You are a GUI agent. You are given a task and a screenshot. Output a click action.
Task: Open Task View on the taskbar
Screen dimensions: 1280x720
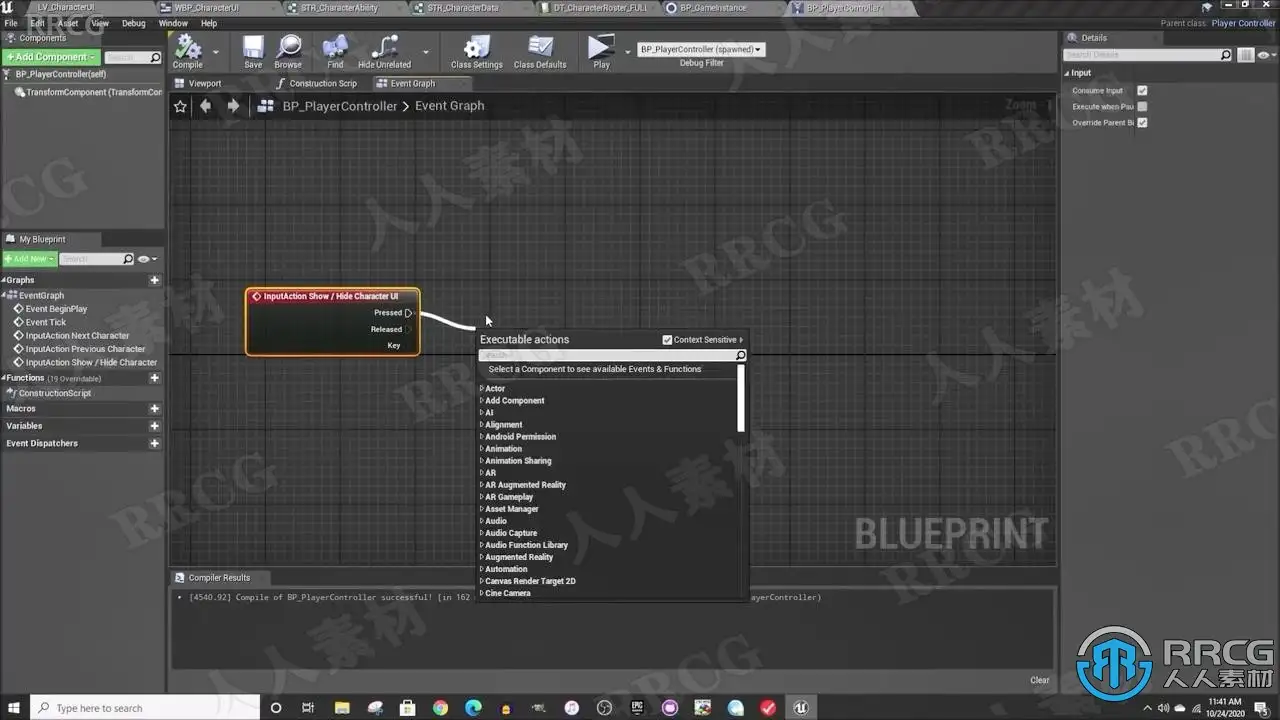click(308, 708)
